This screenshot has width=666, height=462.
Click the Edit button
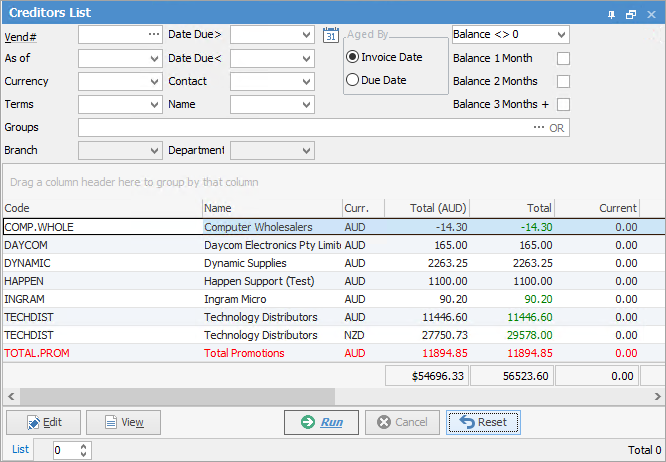tap(44, 422)
